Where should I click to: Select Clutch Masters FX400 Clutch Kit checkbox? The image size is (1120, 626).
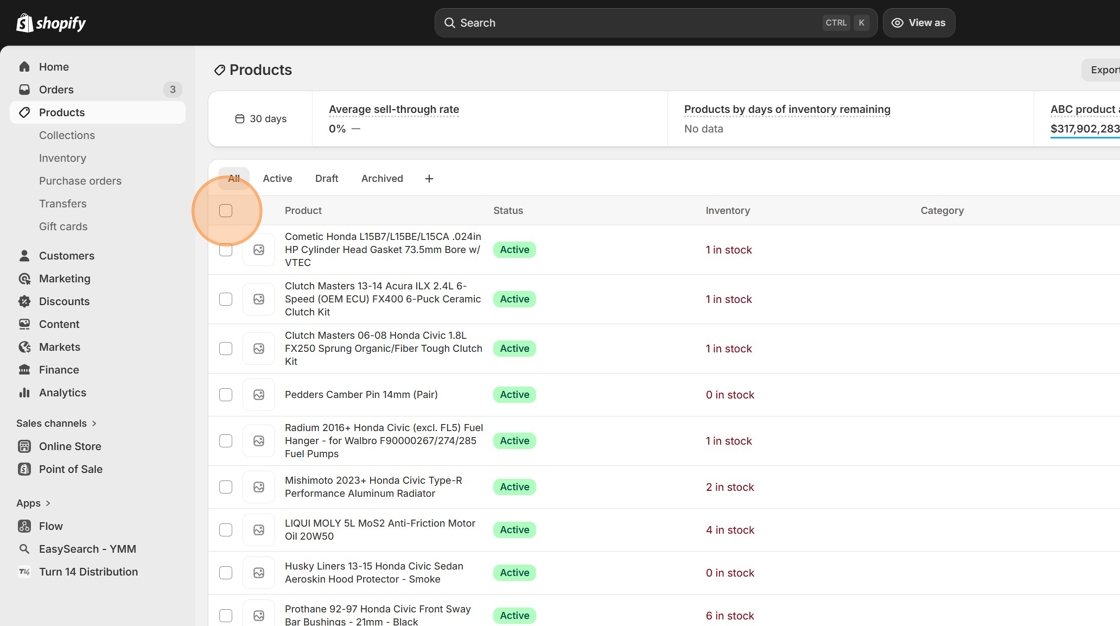pyautogui.click(x=226, y=299)
